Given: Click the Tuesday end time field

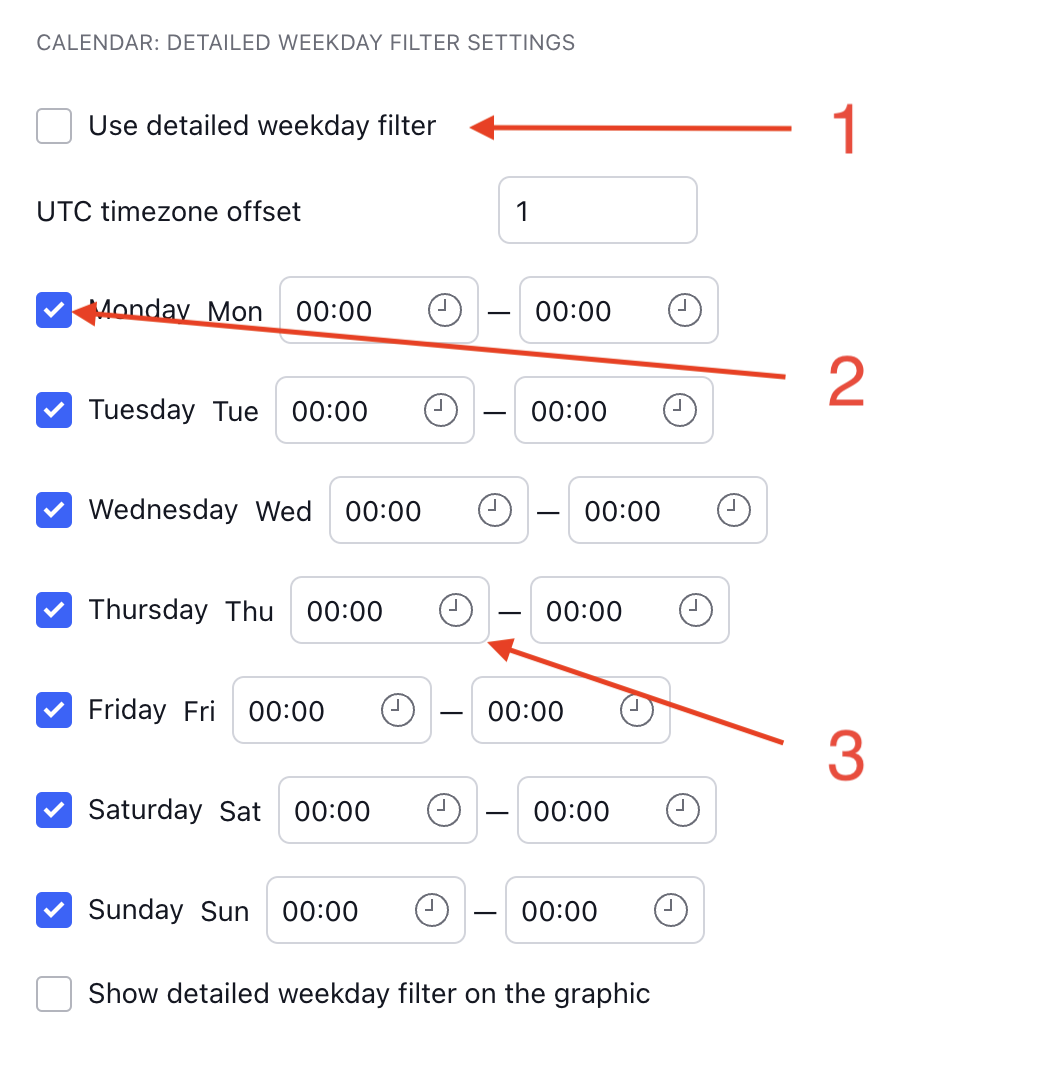Looking at the screenshot, I should [x=614, y=410].
